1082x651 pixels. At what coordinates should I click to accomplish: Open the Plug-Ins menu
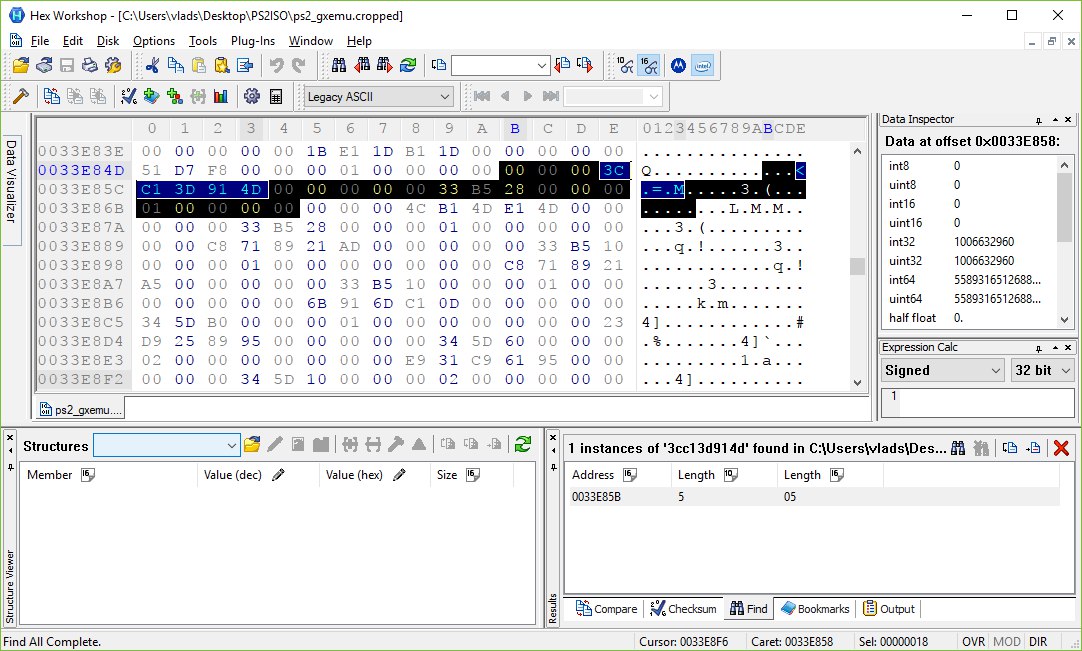pyautogui.click(x=252, y=41)
